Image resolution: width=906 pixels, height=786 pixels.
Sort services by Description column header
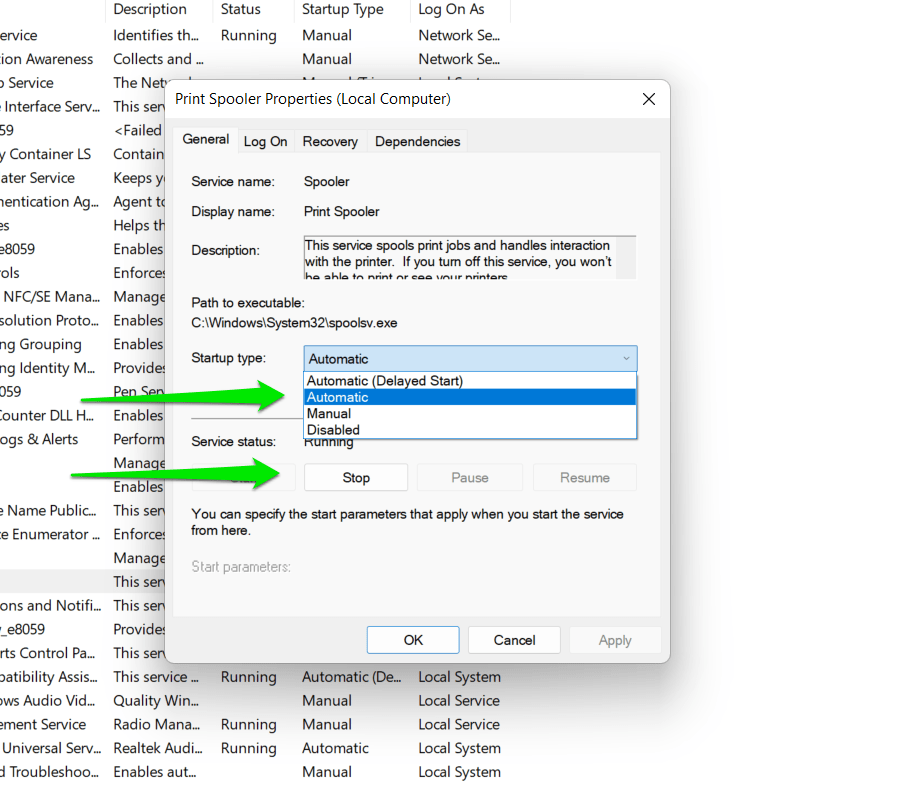pyautogui.click(x=150, y=9)
